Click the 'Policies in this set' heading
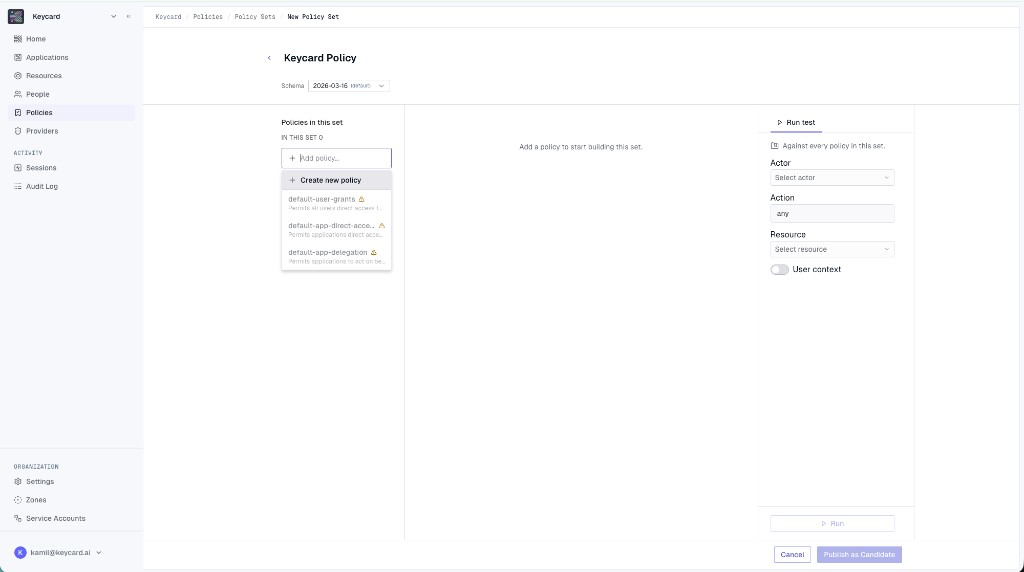The height and width of the screenshot is (572, 1024). point(312,123)
